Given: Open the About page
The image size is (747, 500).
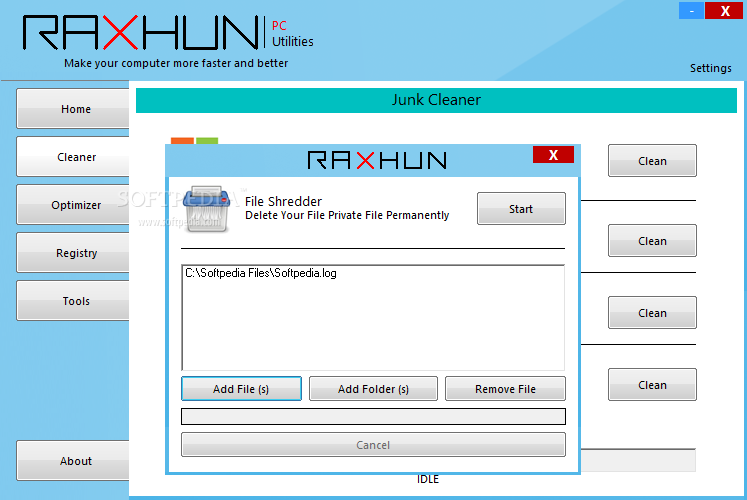Looking at the screenshot, I should point(73,460).
